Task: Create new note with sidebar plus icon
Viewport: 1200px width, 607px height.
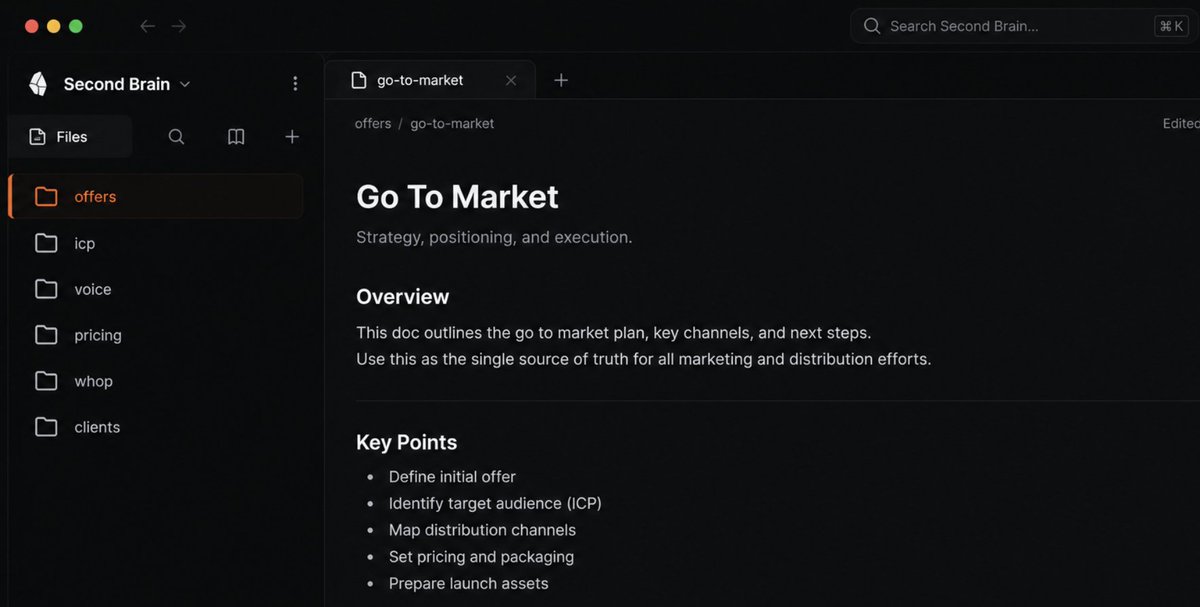Action: [x=292, y=137]
